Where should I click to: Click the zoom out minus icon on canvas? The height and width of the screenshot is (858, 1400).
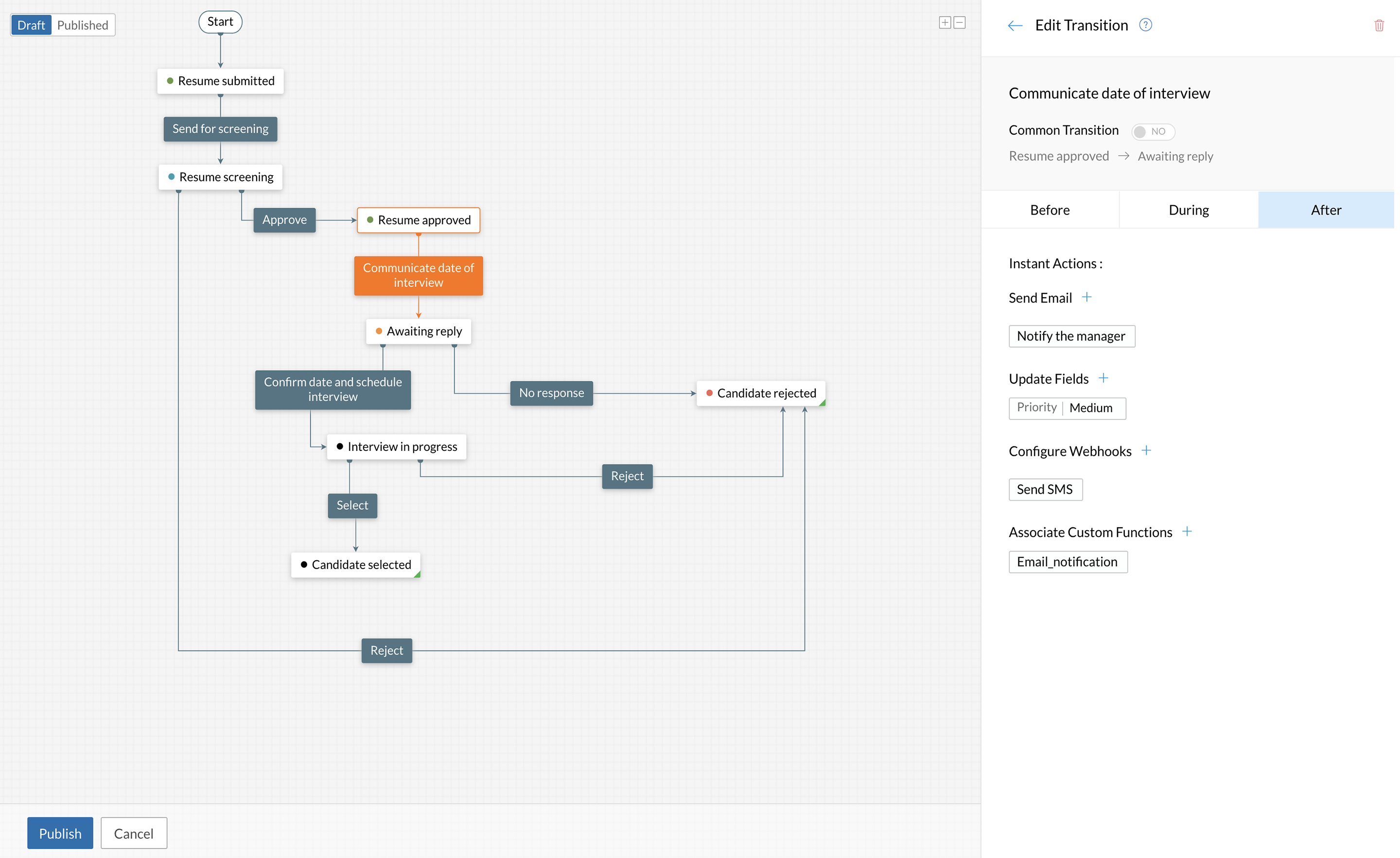pyautogui.click(x=960, y=23)
